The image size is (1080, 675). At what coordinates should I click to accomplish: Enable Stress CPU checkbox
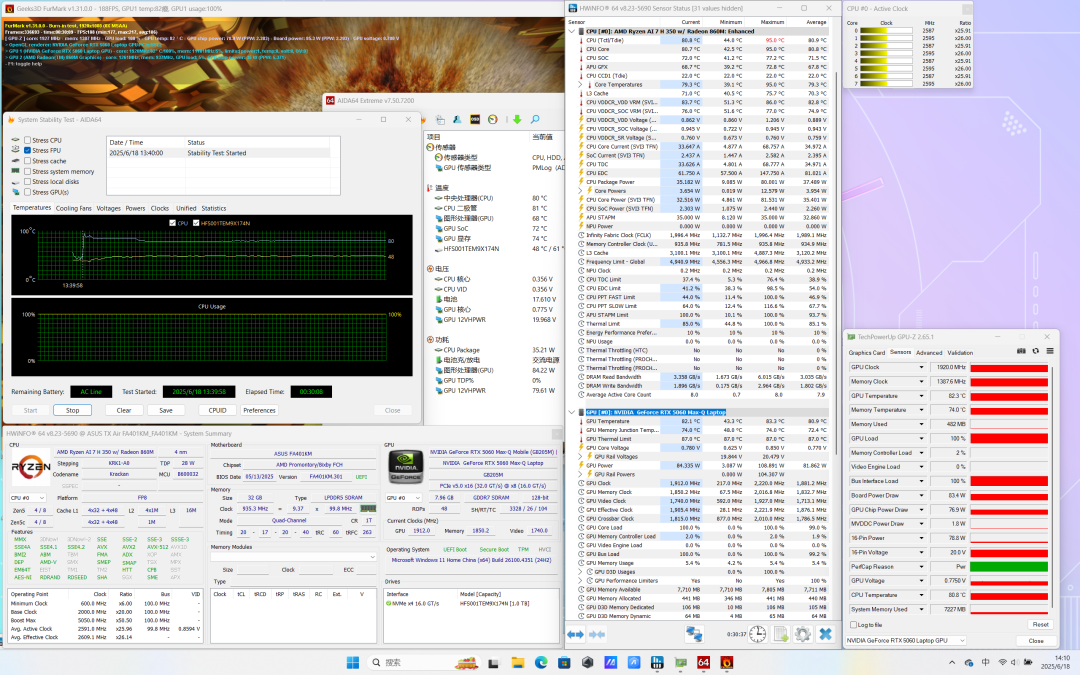28,140
